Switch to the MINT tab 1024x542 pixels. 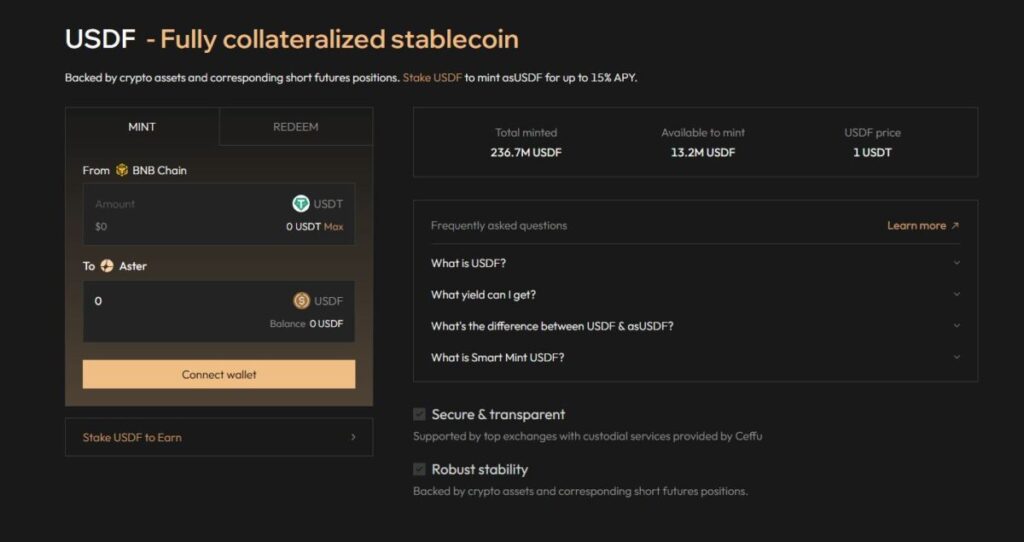142,127
